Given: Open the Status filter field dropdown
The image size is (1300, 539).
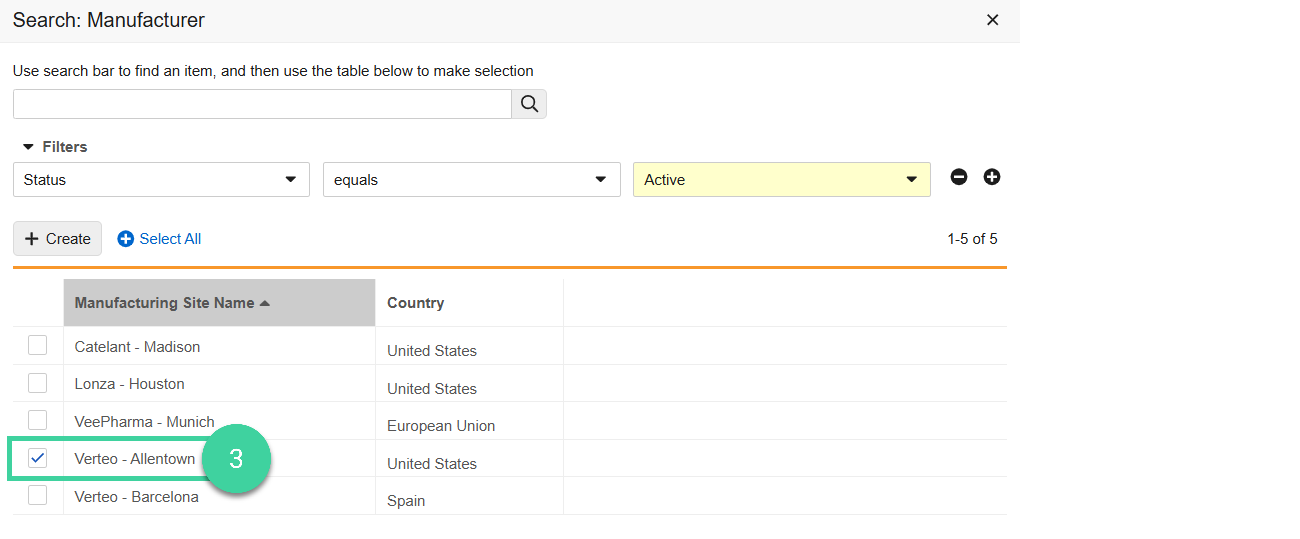Looking at the screenshot, I should click(161, 180).
